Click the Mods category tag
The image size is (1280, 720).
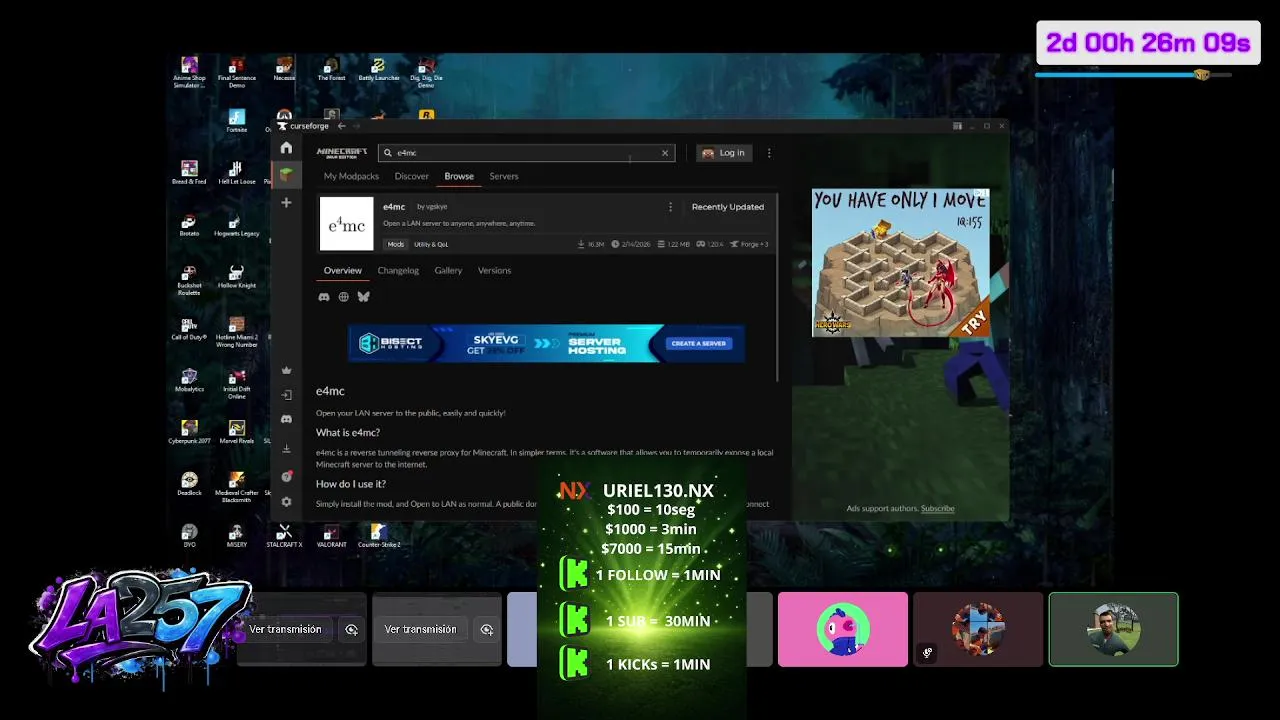click(396, 244)
